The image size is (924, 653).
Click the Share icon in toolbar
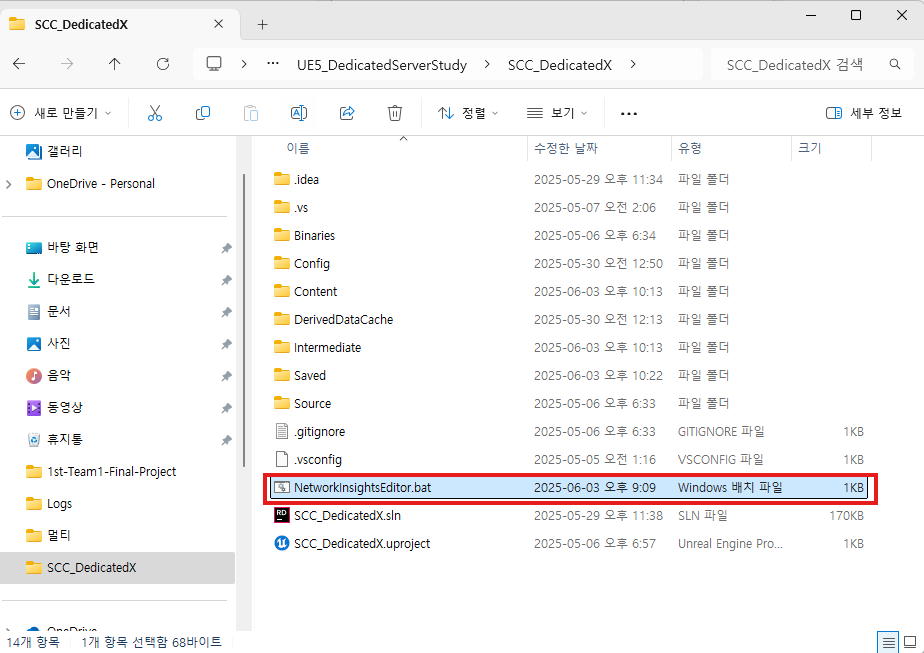click(347, 113)
